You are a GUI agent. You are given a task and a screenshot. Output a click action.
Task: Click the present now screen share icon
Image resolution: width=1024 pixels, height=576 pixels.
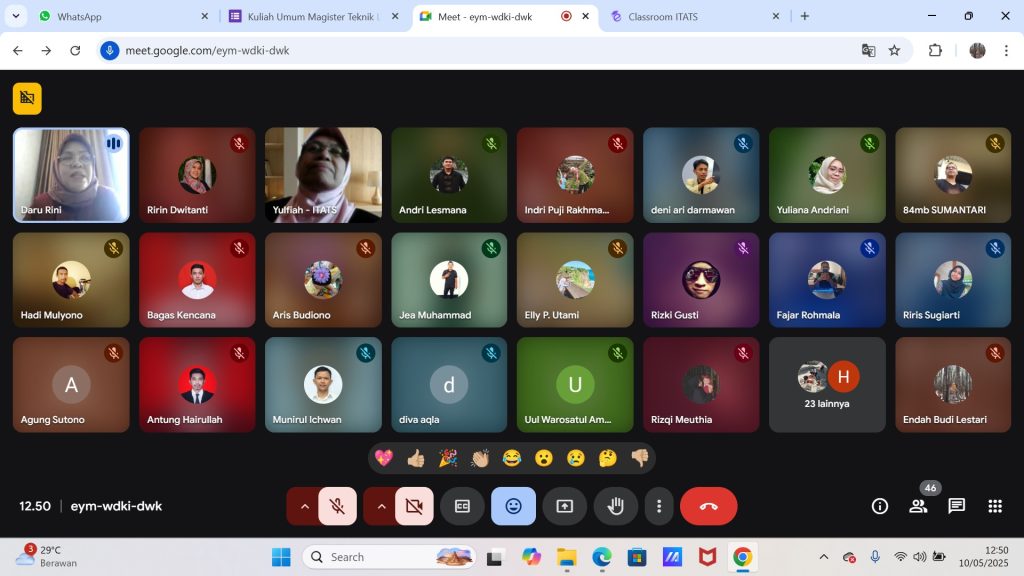564,506
